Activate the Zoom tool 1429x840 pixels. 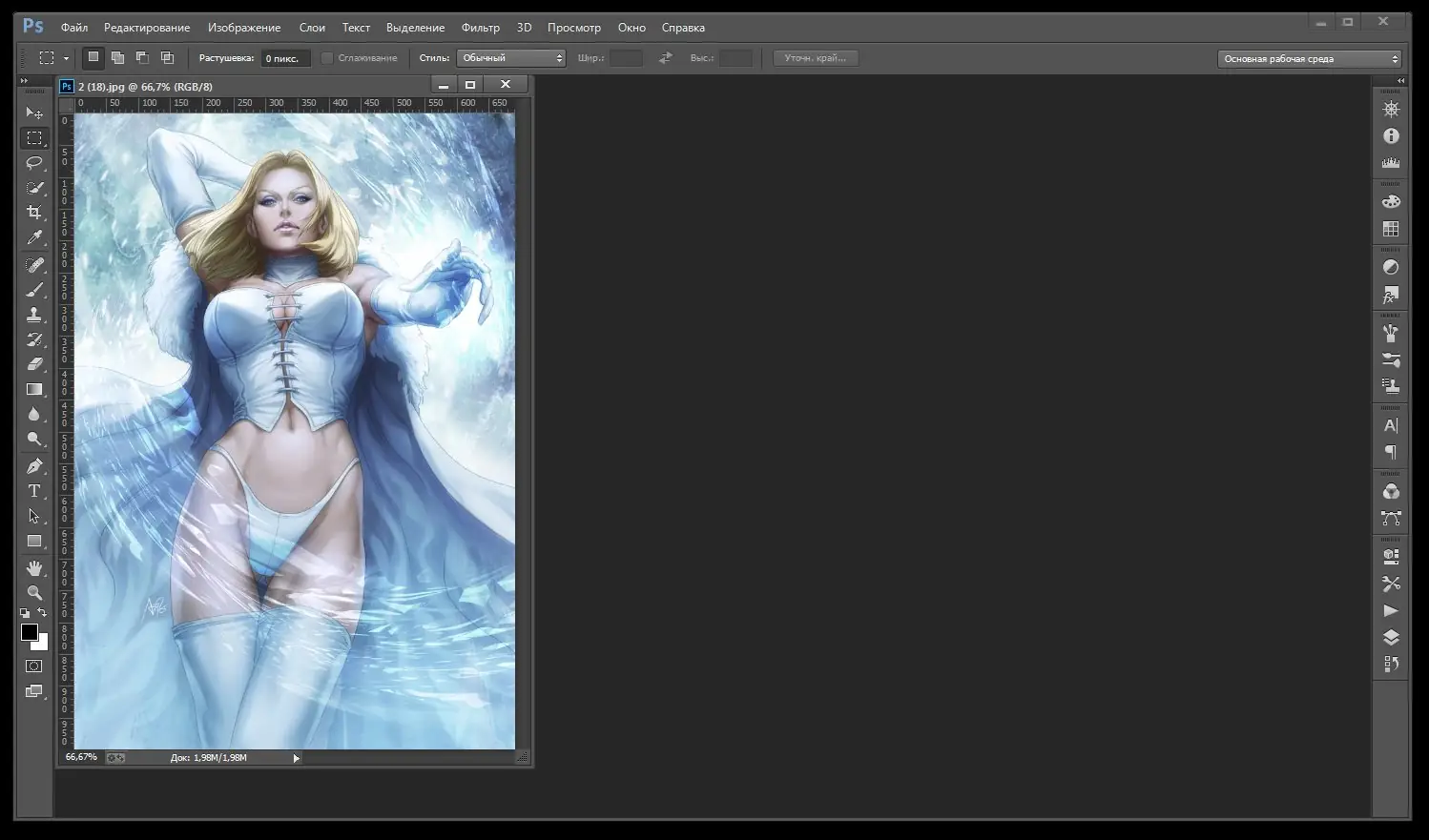coord(35,592)
